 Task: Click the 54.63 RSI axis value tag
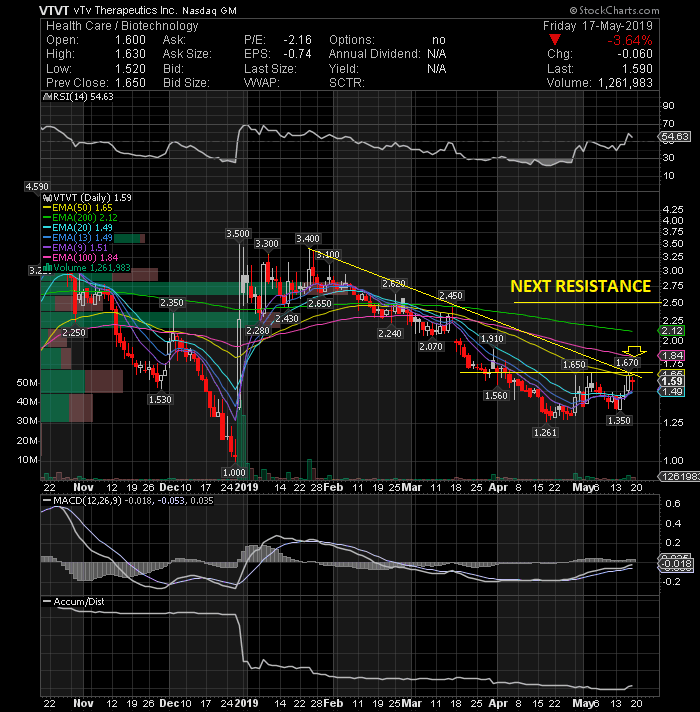pos(675,137)
